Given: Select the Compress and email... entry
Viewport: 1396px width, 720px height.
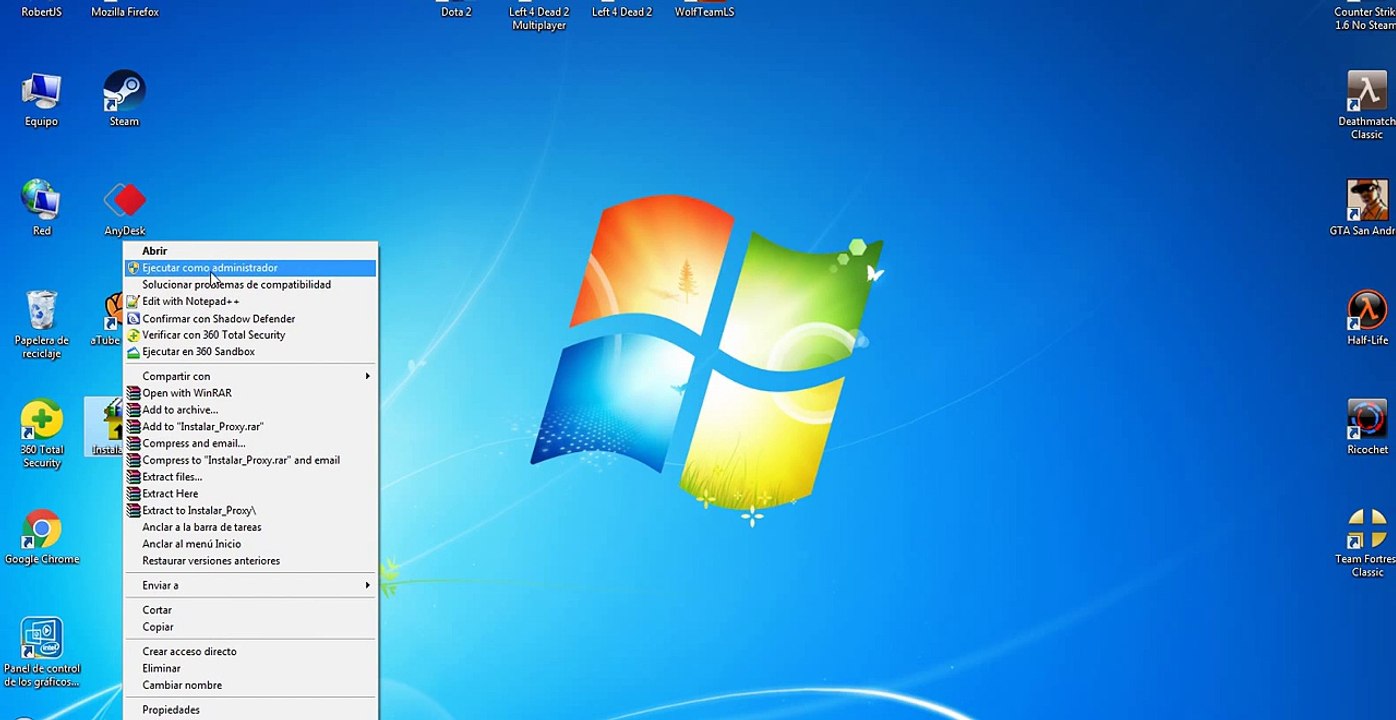Looking at the screenshot, I should (250, 443).
